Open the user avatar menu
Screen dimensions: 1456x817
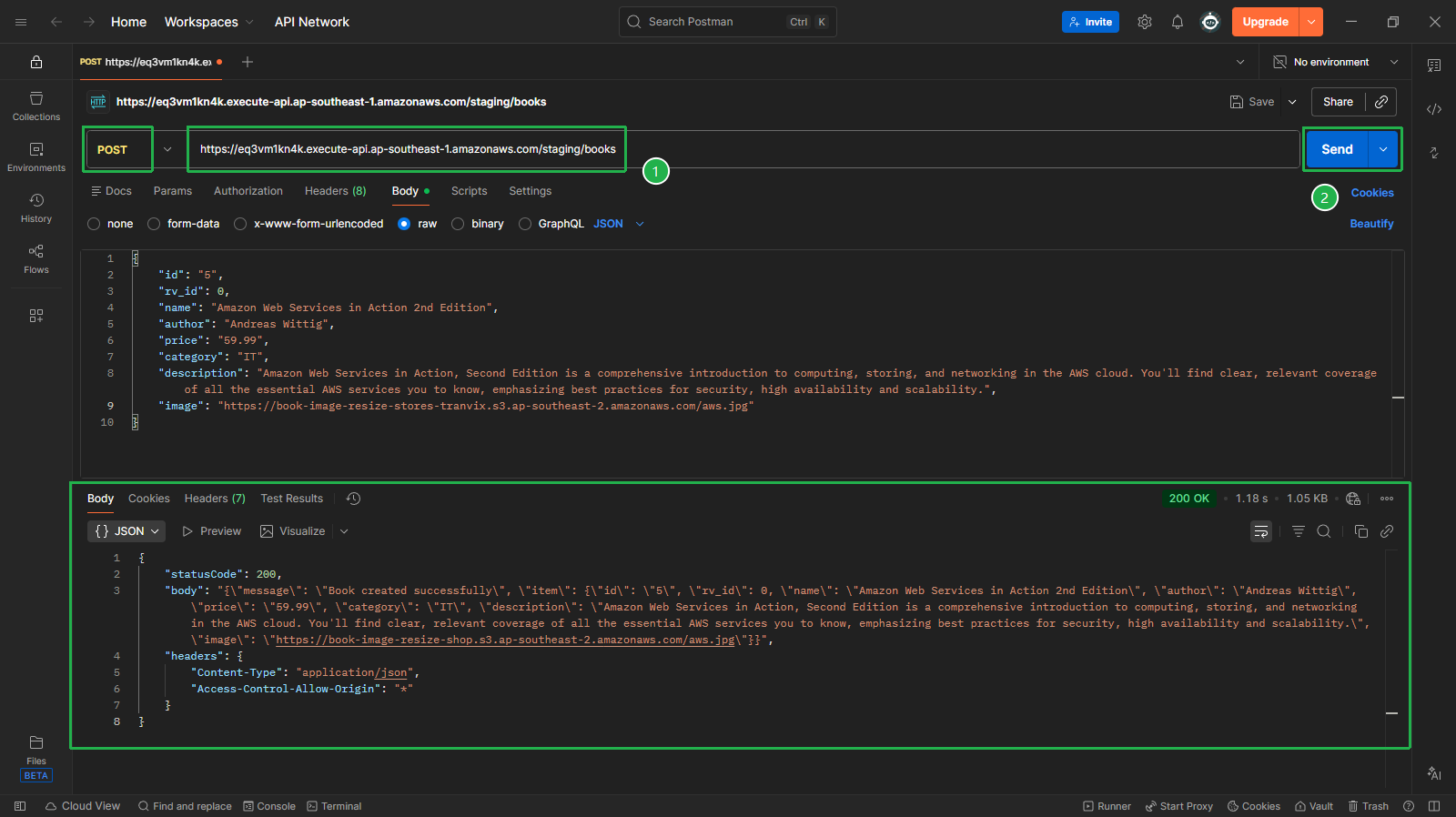tap(1210, 22)
